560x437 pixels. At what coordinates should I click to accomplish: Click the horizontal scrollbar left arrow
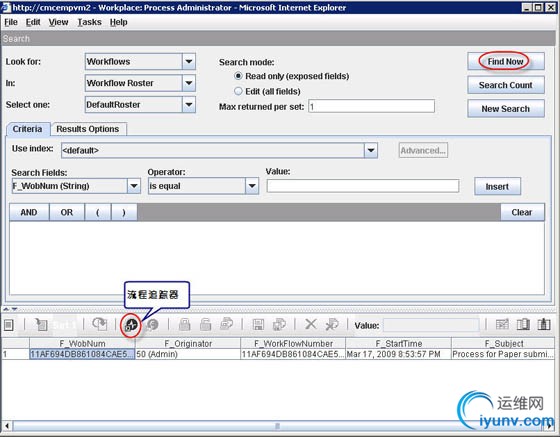[x=7, y=426]
